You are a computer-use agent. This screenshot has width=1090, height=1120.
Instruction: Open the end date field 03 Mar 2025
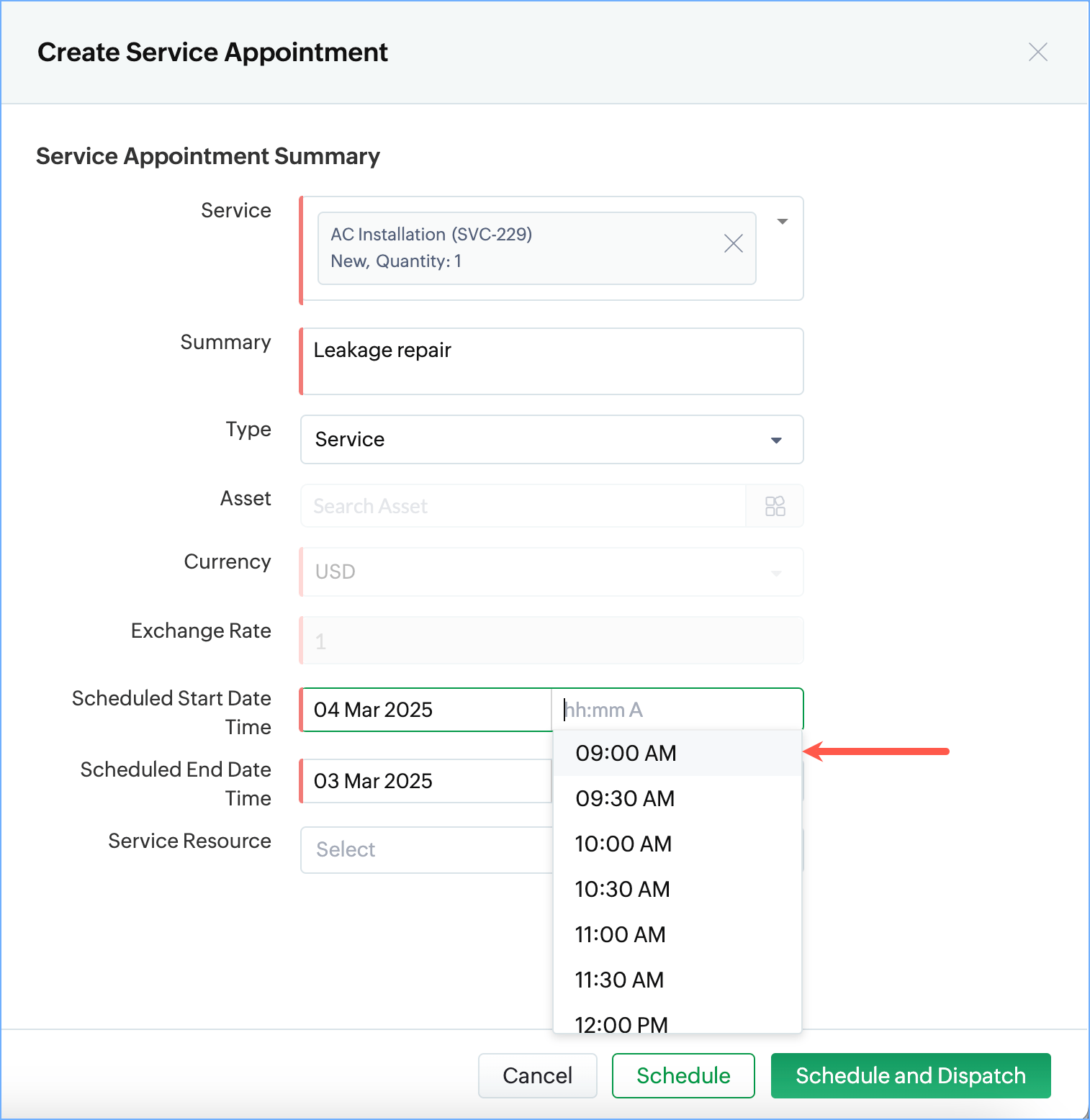[427, 781]
